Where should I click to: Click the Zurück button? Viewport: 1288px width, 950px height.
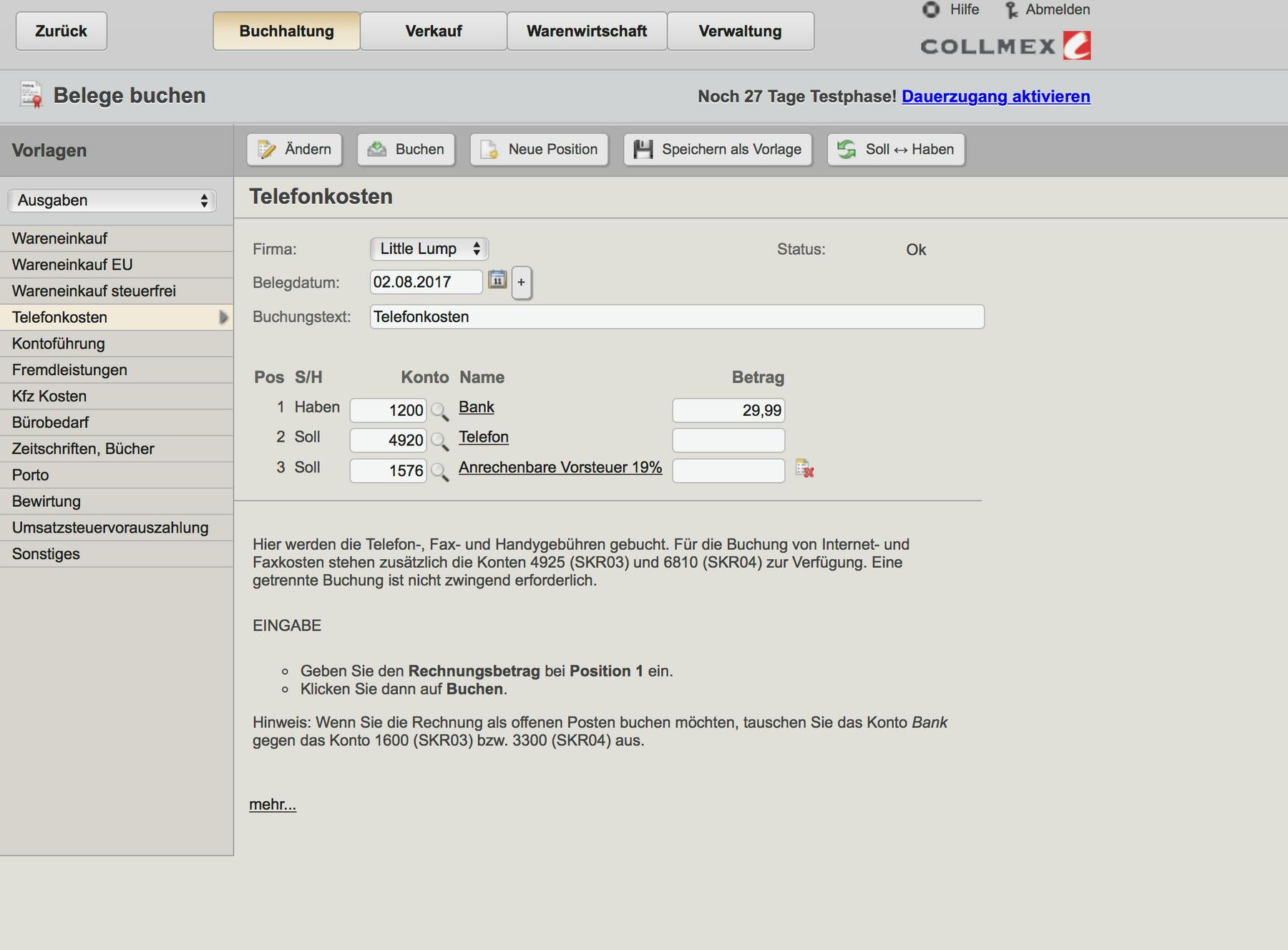tap(62, 31)
